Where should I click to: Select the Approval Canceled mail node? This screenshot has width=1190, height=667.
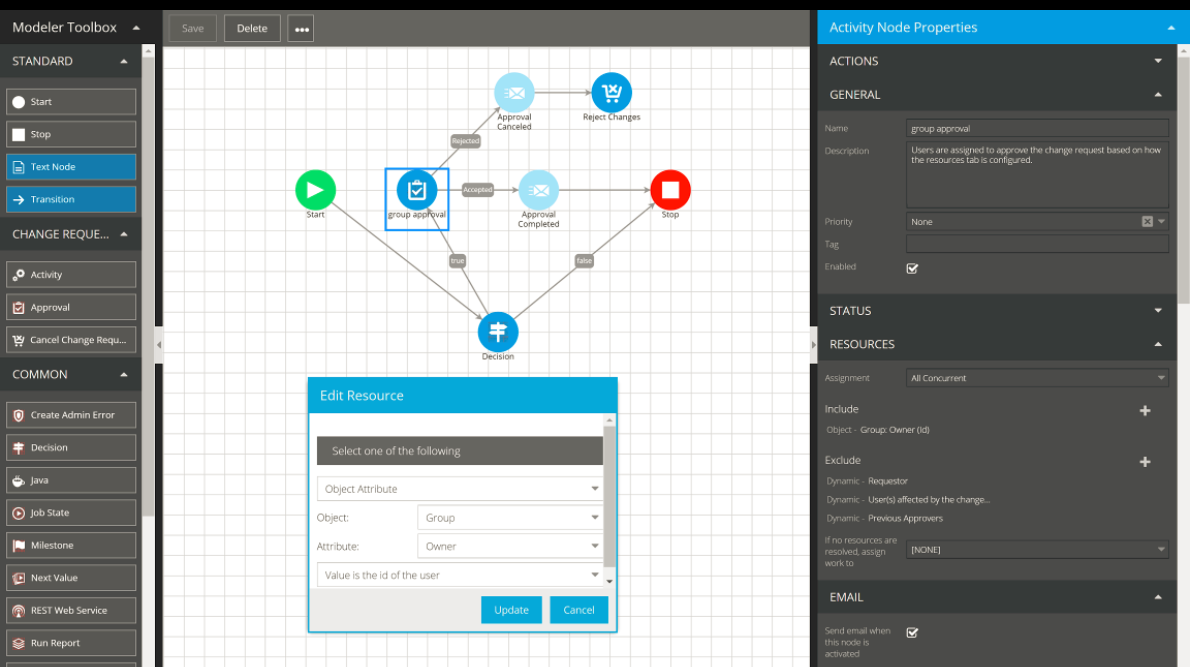pyautogui.click(x=514, y=93)
